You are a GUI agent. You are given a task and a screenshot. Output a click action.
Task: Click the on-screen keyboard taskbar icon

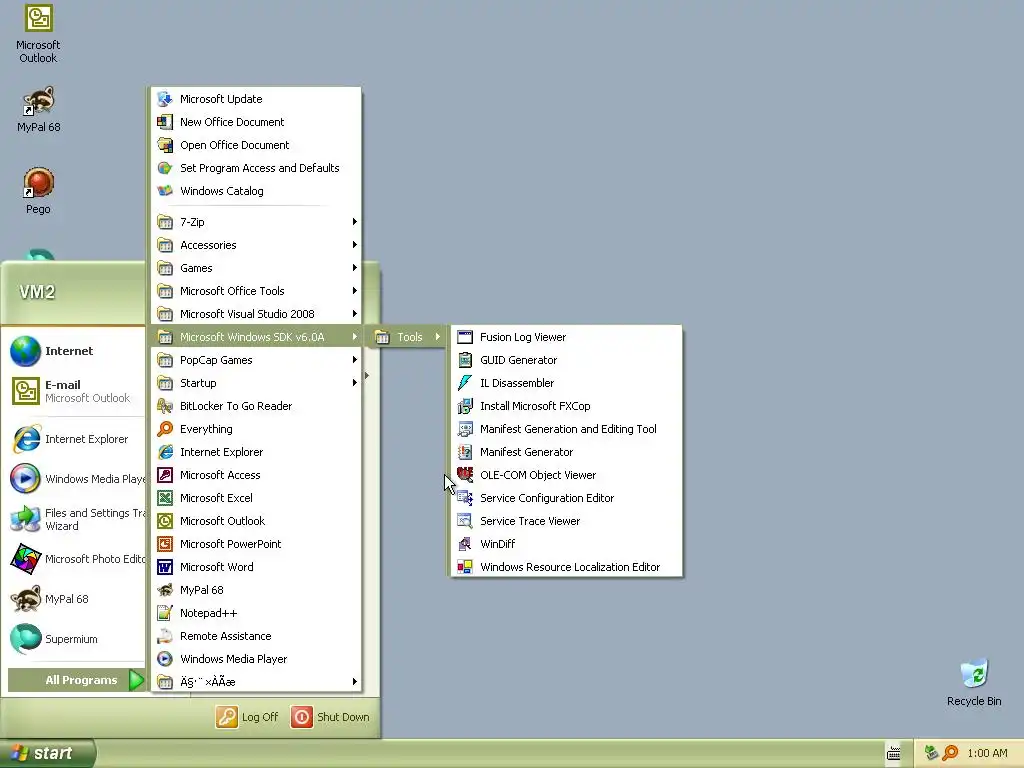pyautogui.click(x=893, y=754)
